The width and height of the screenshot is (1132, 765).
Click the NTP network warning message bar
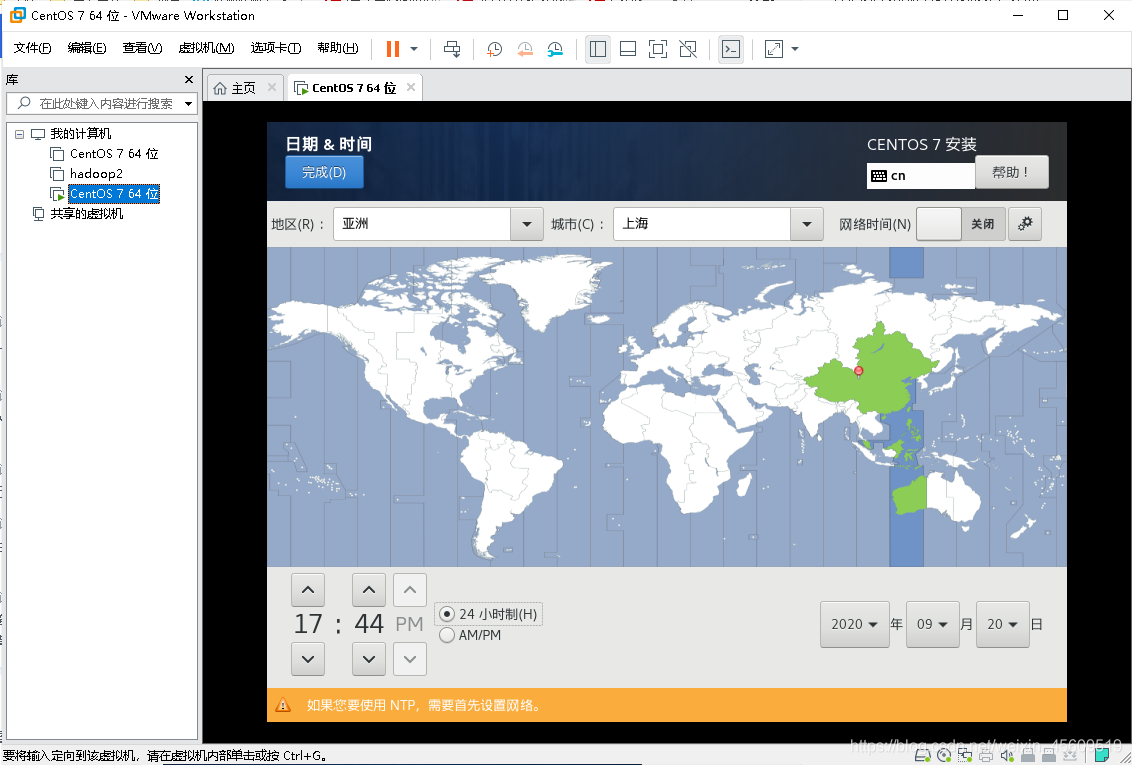pyautogui.click(x=666, y=705)
